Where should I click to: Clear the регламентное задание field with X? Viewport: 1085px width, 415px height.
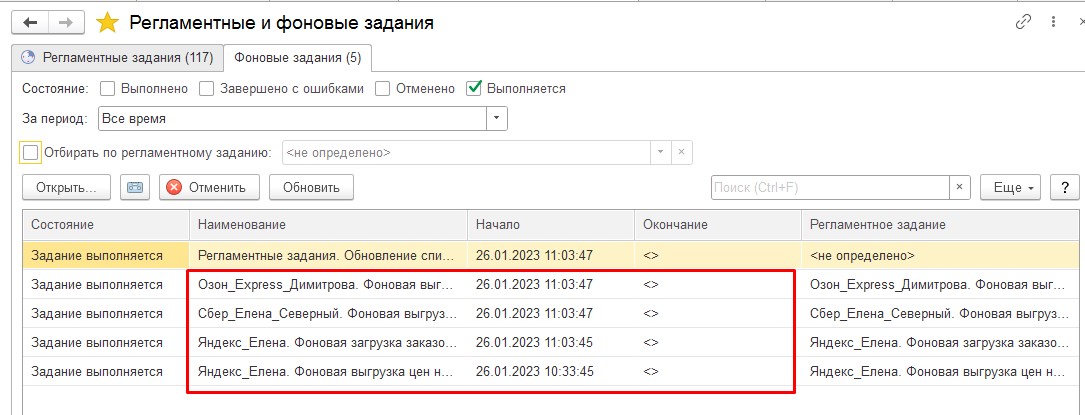coord(681,152)
